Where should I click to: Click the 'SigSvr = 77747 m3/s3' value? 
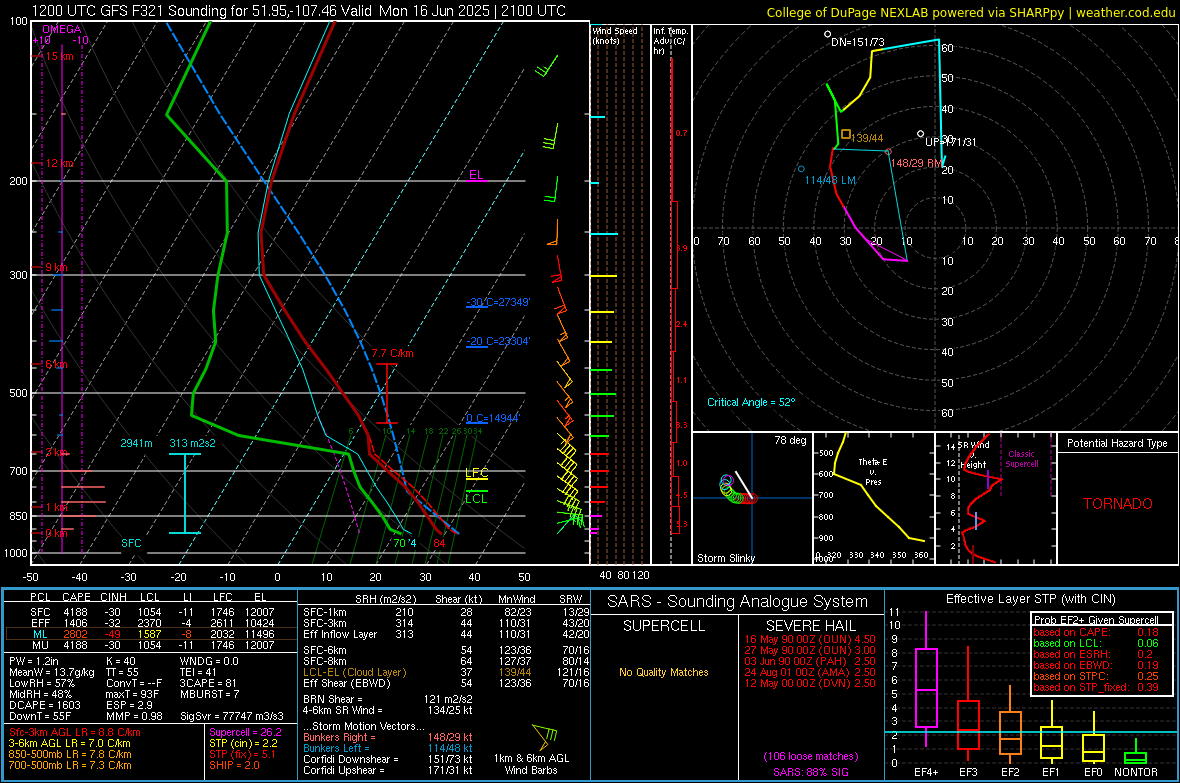[231, 716]
